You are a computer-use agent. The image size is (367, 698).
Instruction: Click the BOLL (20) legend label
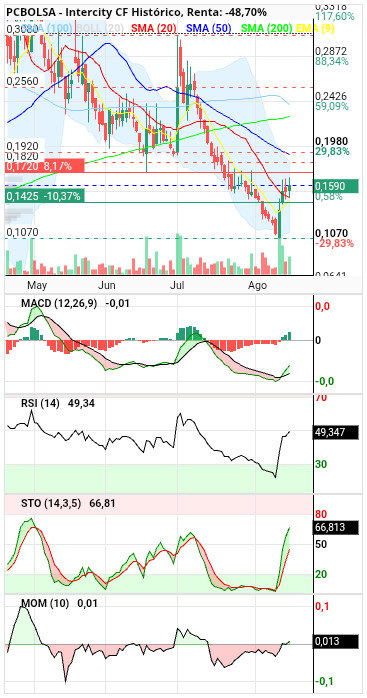click(x=100, y=28)
